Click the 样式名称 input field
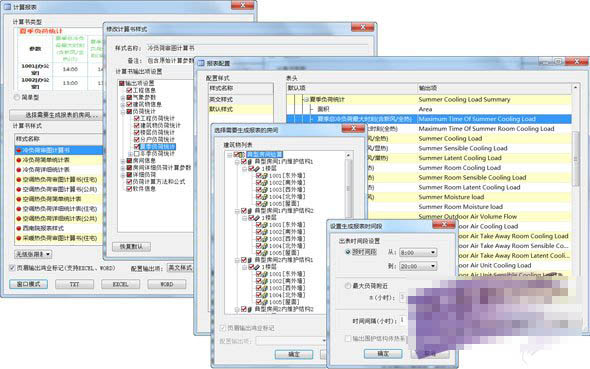The image size is (590, 369). 257,48
